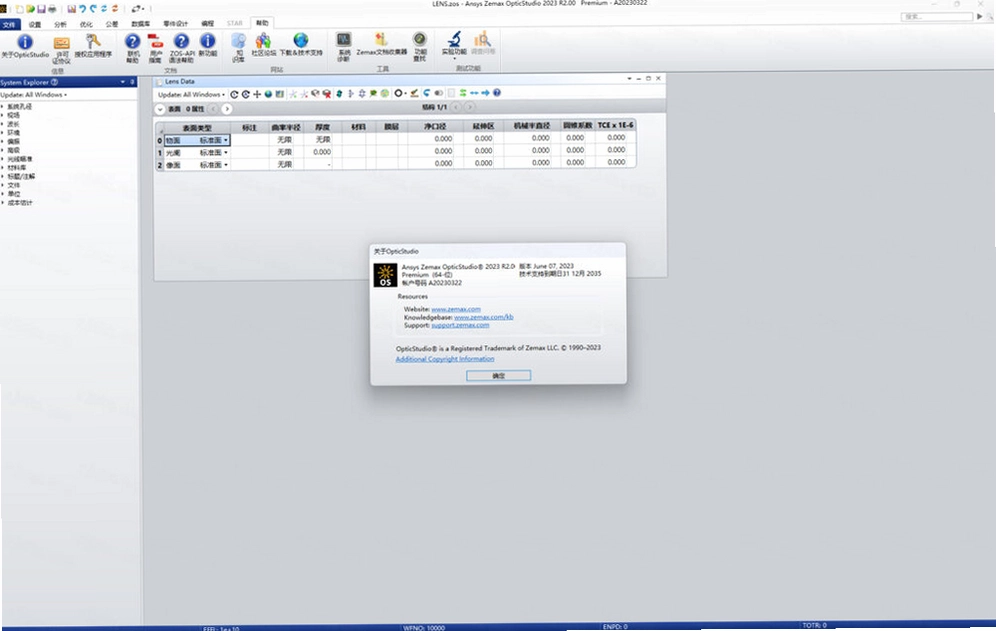The image size is (996, 631).
Task: Open the 社区论坛 community forum icon
Action: tap(263, 41)
